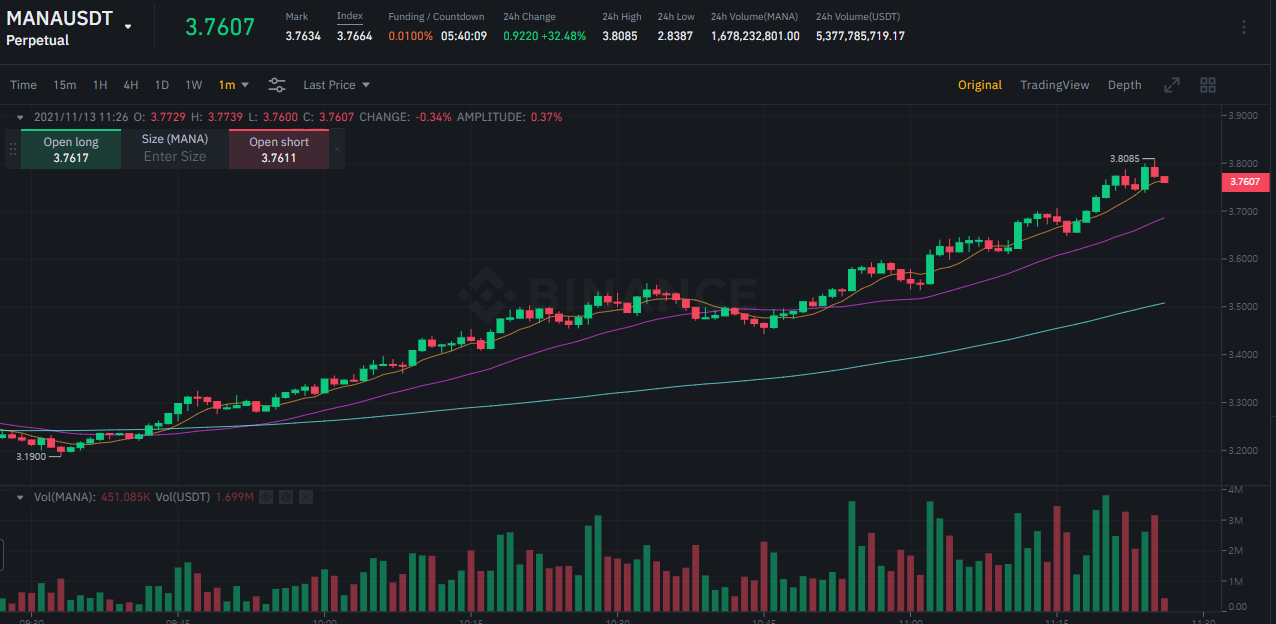Open Vol indicator settings gear
This screenshot has height=624, width=1276.
point(285,497)
